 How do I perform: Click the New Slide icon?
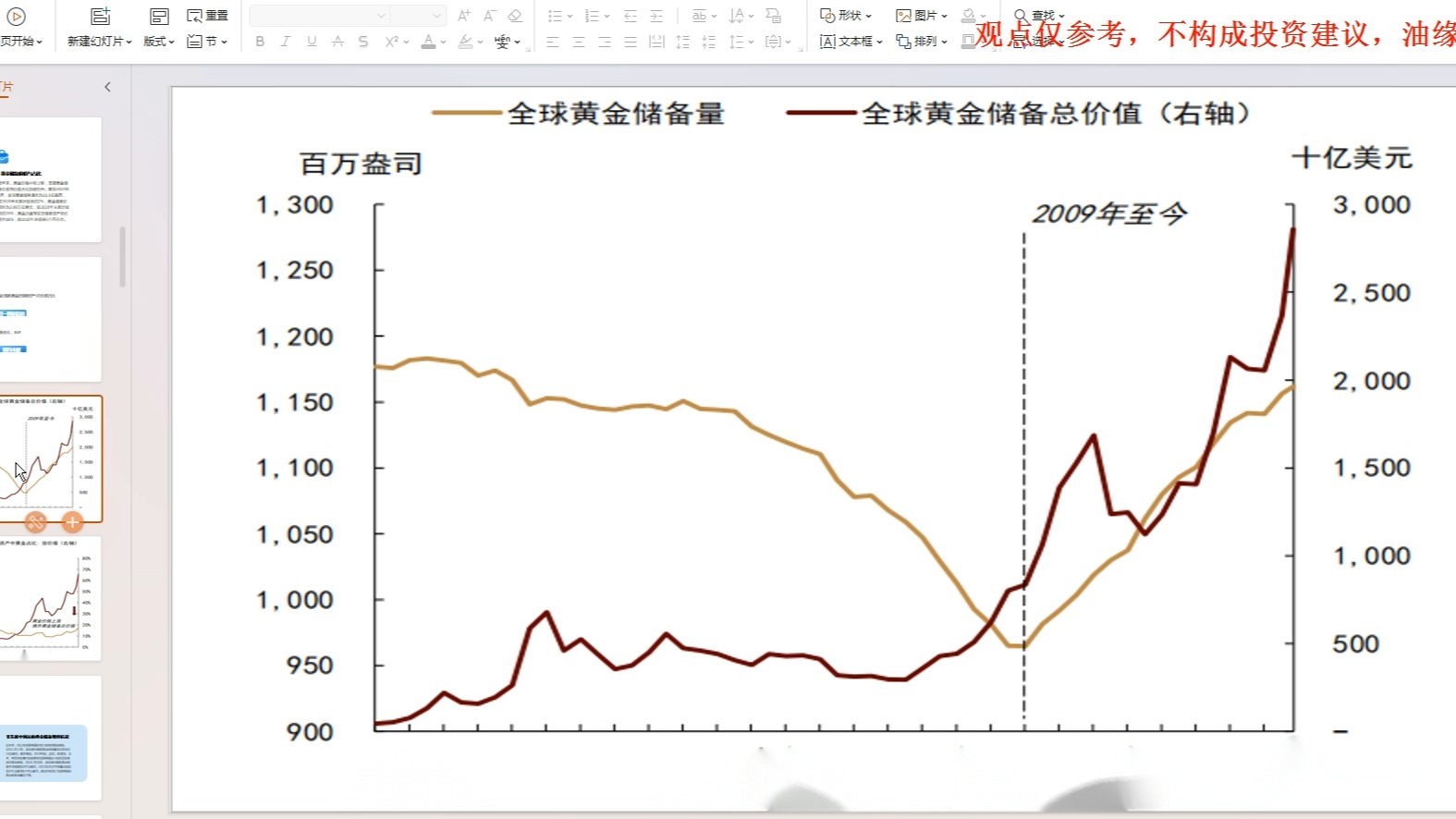click(x=100, y=16)
